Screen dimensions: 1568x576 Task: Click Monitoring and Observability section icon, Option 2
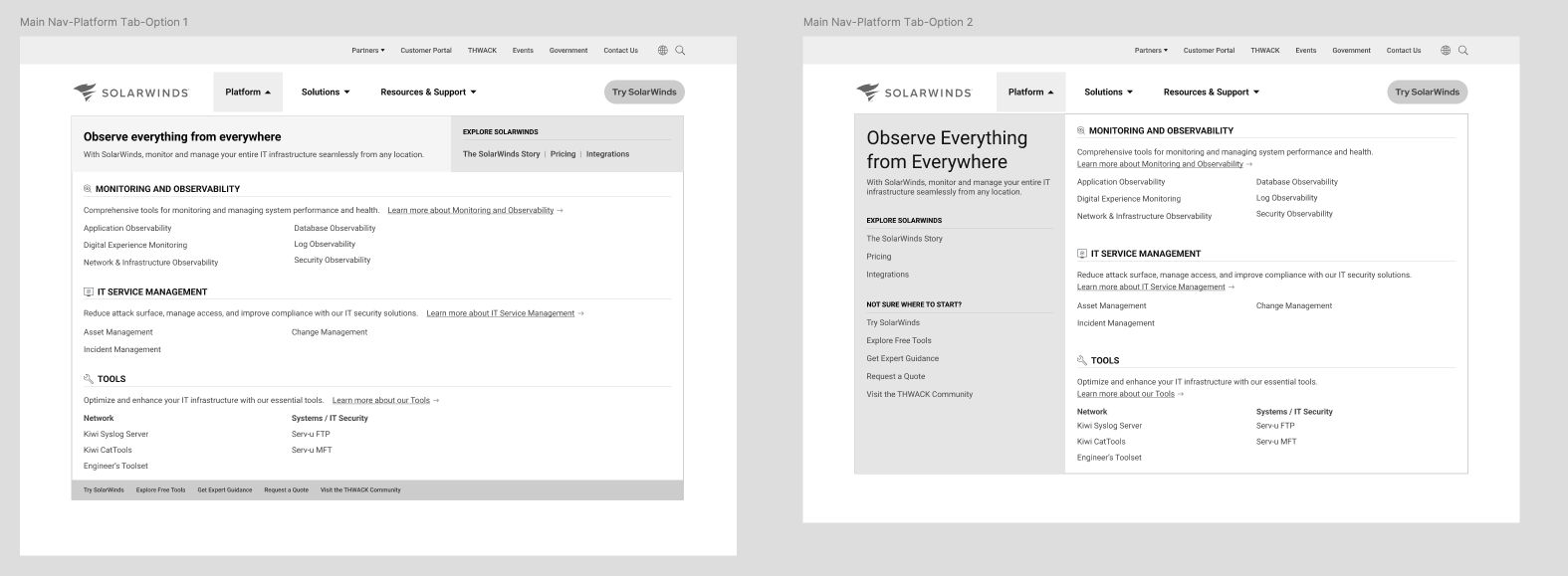(x=1081, y=130)
